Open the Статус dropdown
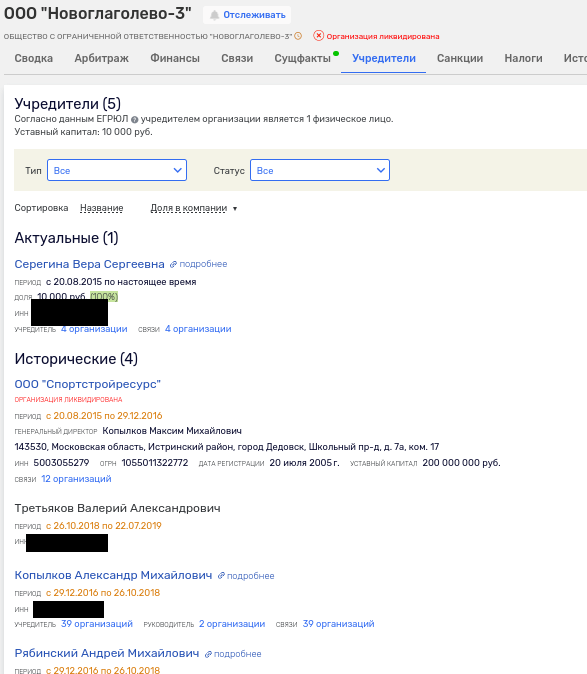 (320, 170)
